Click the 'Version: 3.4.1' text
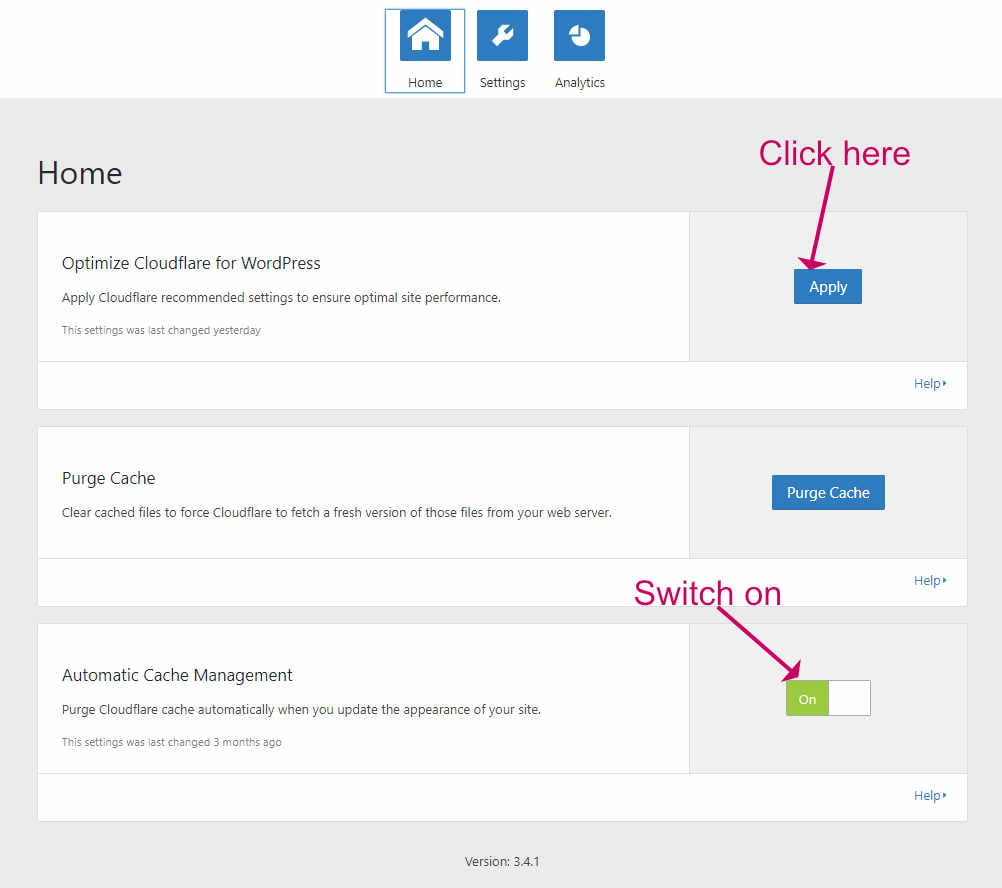 502,862
